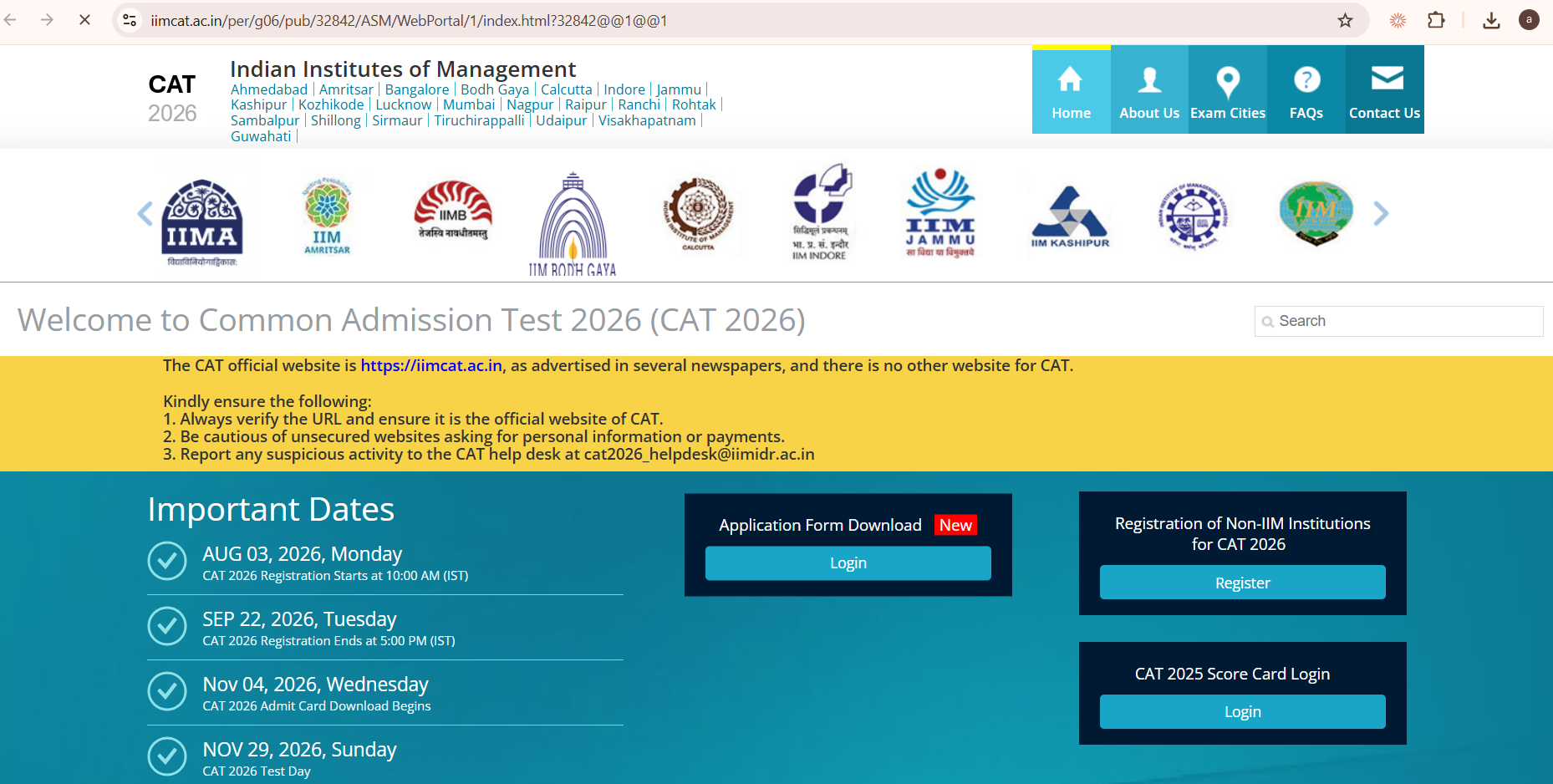Open the Tiruchirappalli institute link
The height and width of the screenshot is (784, 1553).
click(x=479, y=120)
